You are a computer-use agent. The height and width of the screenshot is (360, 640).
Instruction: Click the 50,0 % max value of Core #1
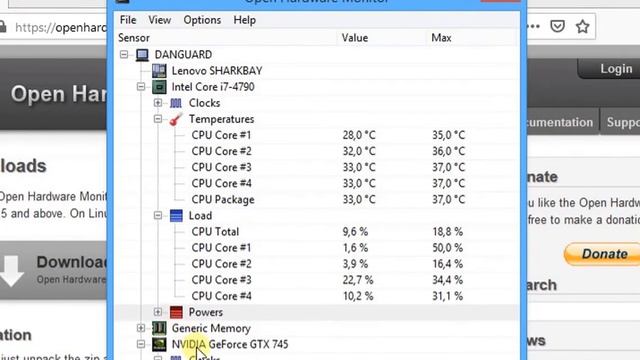click(447, 248)
